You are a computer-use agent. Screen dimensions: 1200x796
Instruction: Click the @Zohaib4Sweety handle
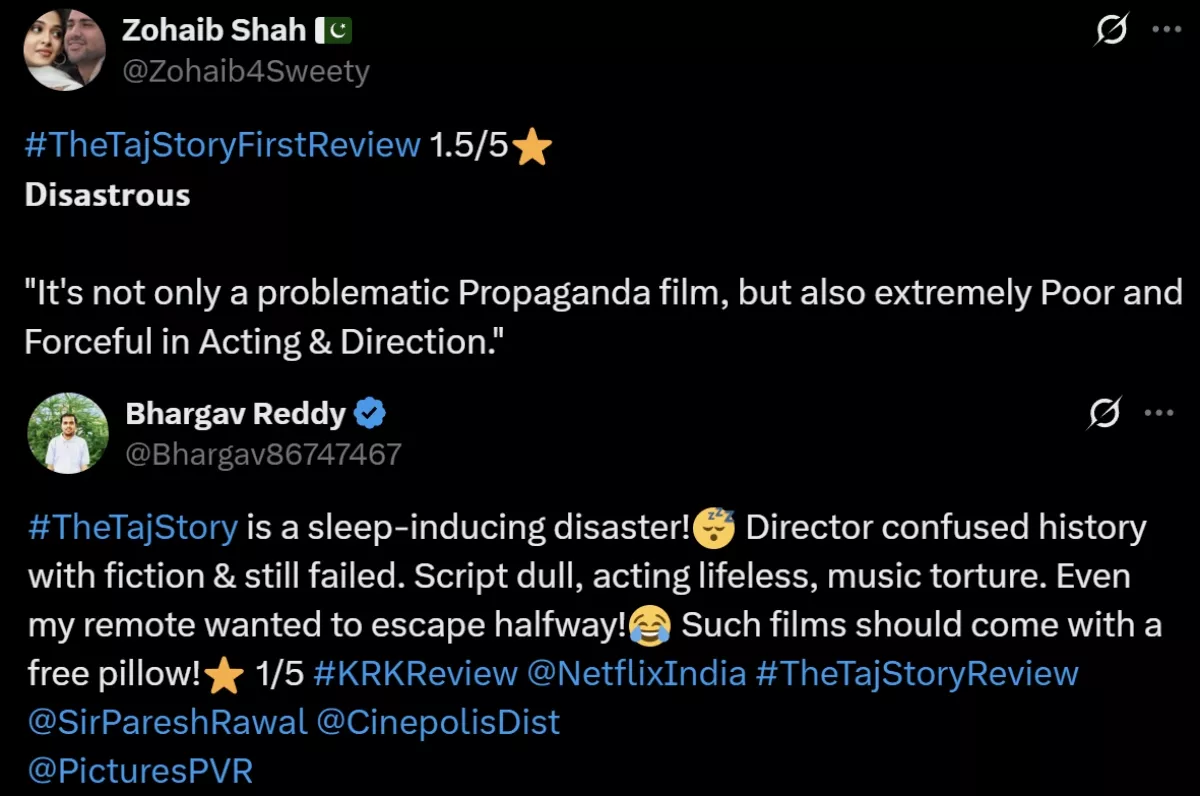246,70
